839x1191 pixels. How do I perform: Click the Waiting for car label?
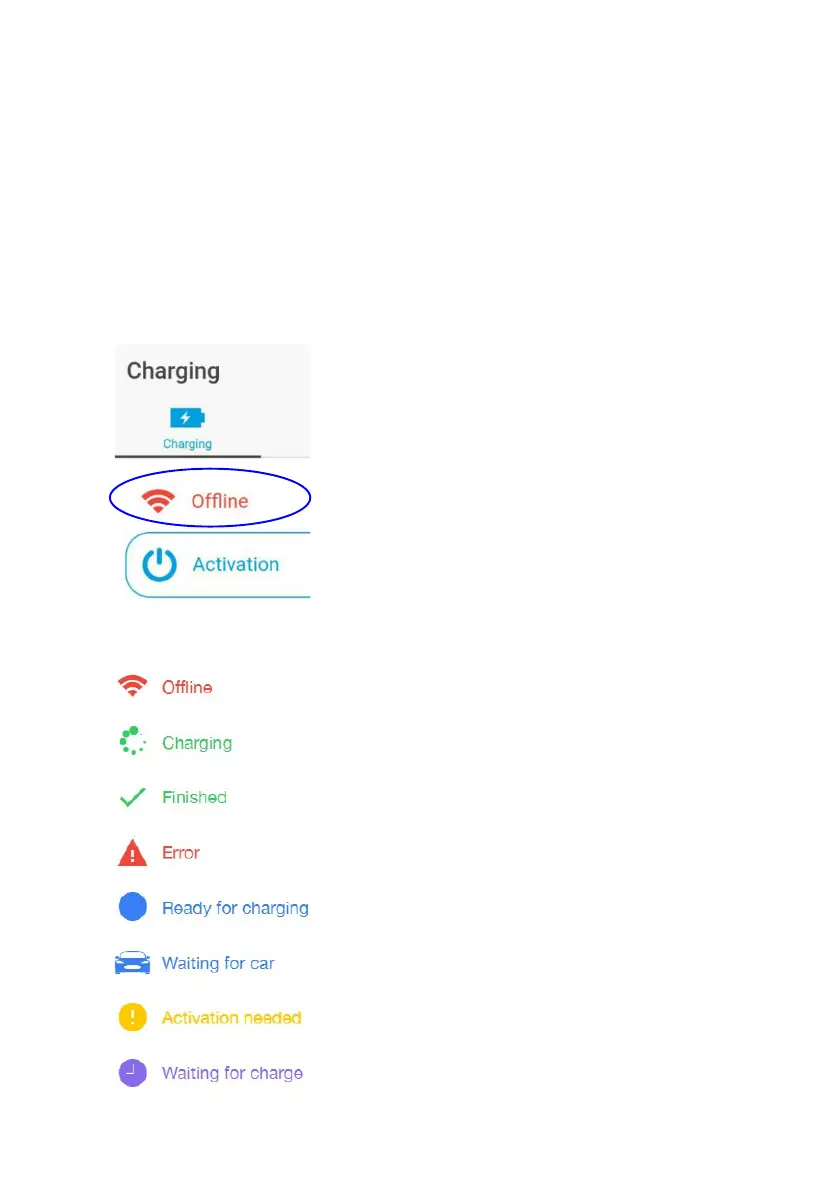coord(218,963)
